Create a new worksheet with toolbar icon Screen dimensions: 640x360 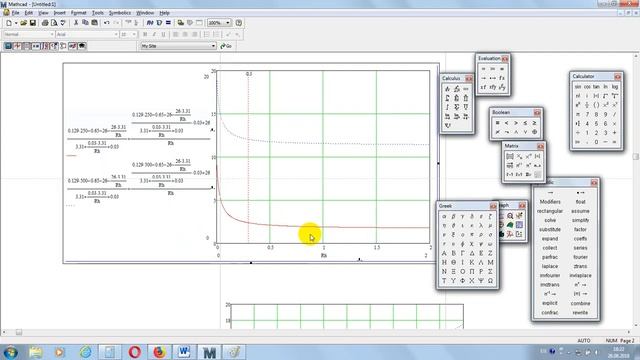tap(9, 23)
